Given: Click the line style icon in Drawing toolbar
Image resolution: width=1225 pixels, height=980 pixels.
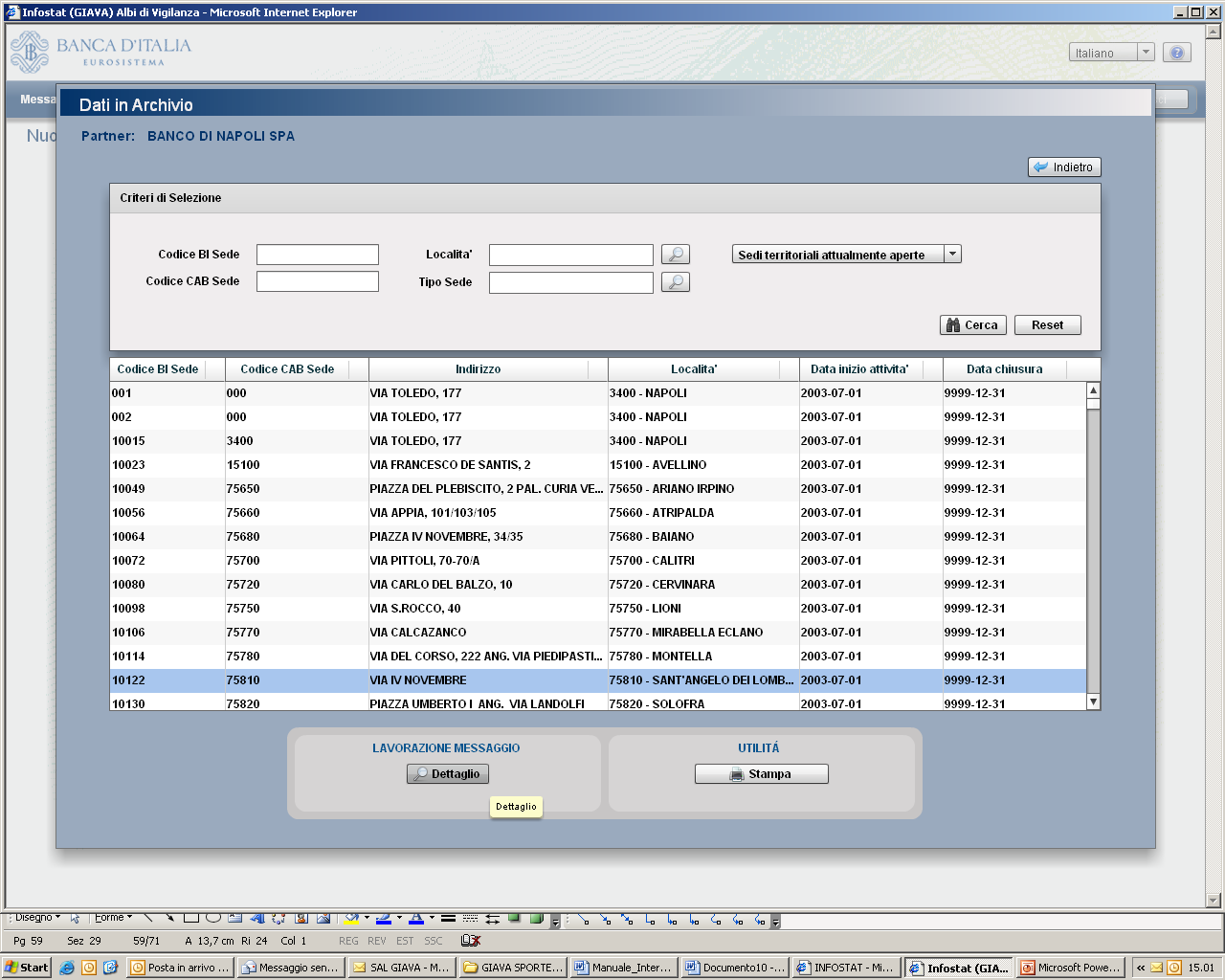Looking at the screenshot, I should [x=448, y=918].
